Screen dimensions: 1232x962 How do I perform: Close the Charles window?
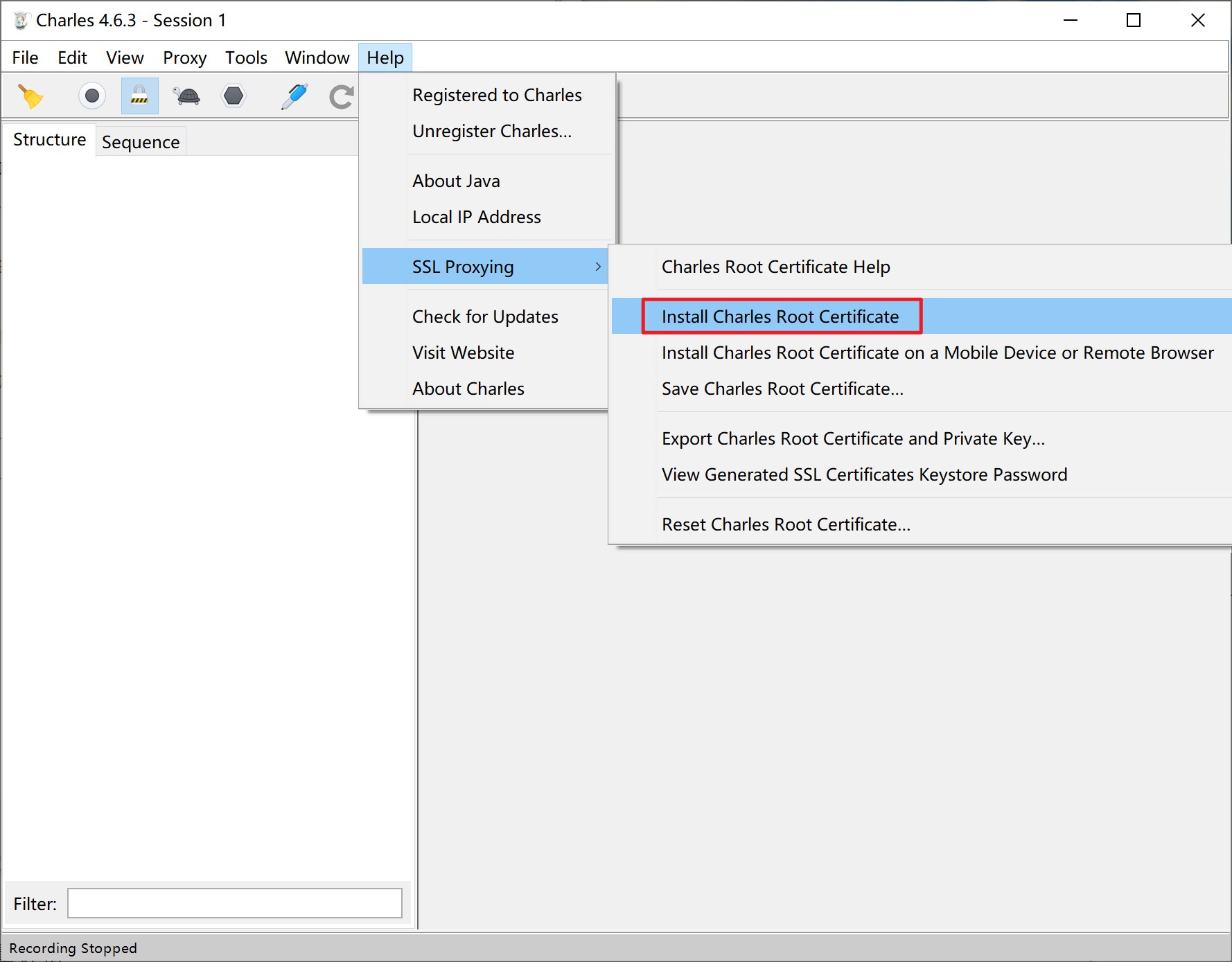point(1198,21)
